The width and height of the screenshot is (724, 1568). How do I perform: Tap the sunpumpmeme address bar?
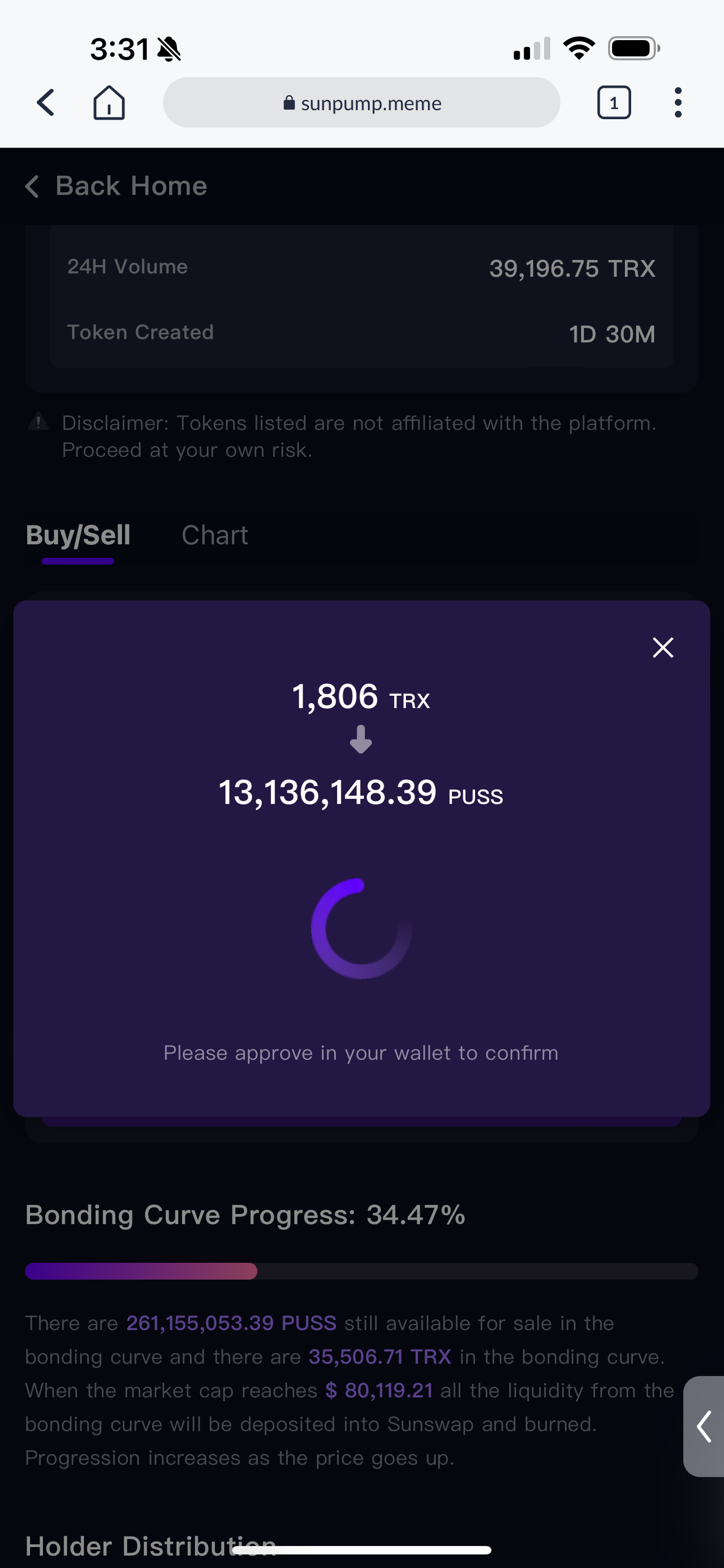pos(361,102)
